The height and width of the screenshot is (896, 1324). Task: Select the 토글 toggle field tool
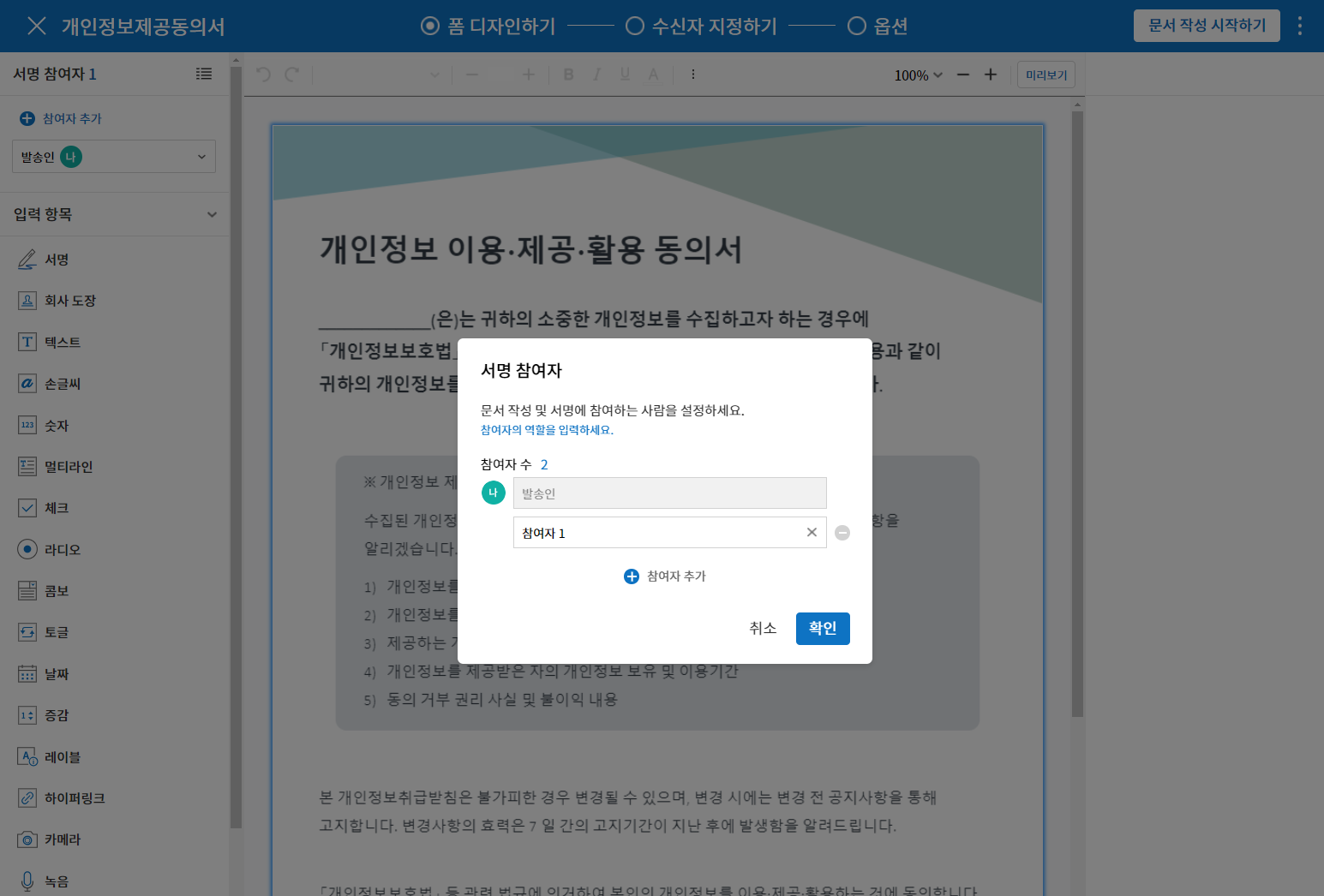(43, 632)
